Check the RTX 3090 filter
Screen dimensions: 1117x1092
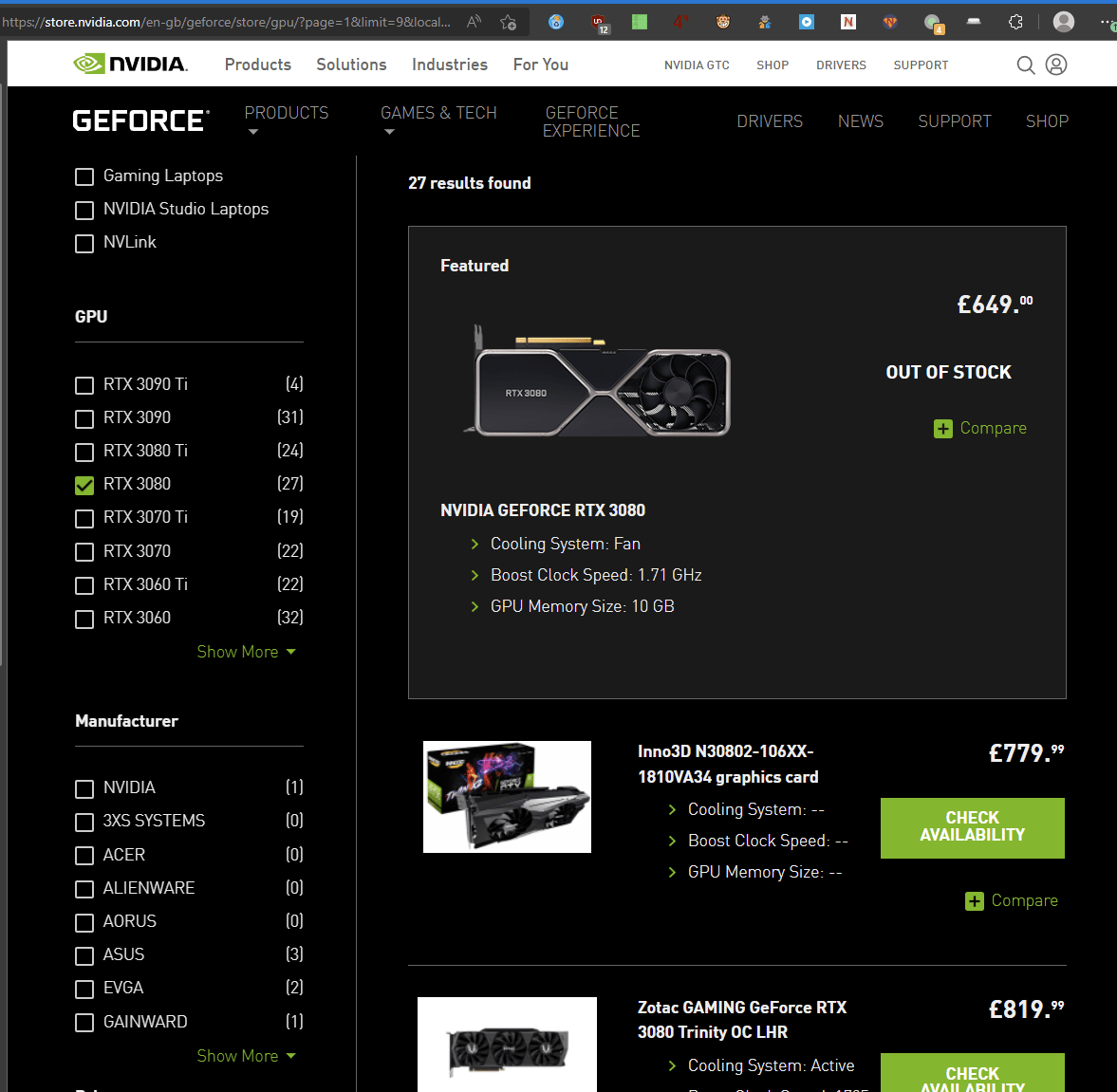(x=84, y=418)
